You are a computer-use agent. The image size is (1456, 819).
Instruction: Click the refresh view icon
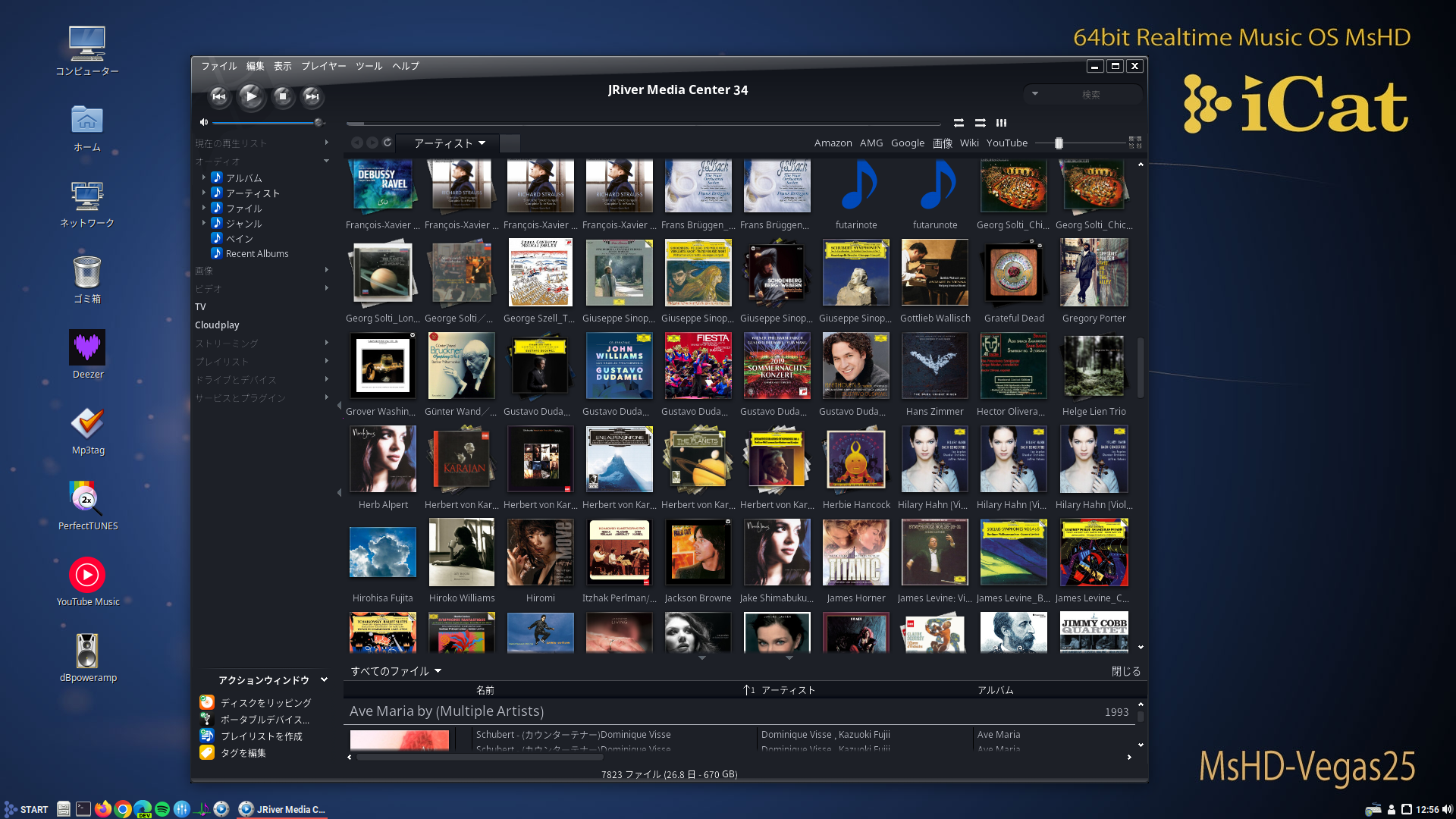[x=388, y=143]
